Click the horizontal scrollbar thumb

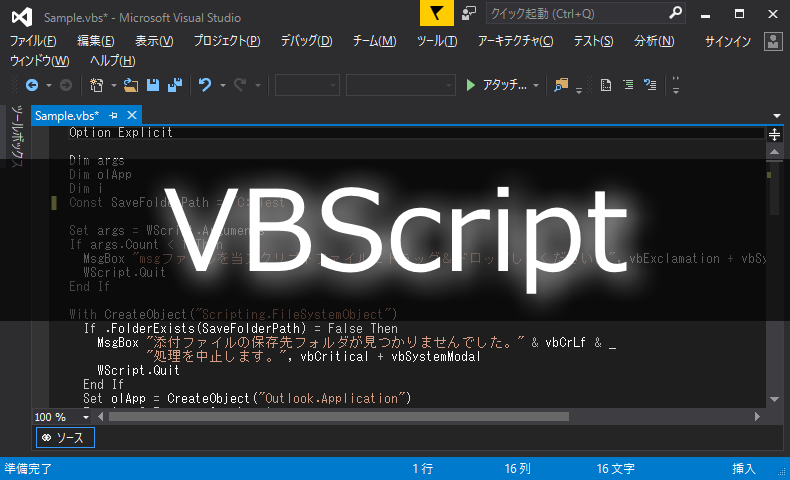(x=339, y=417)
